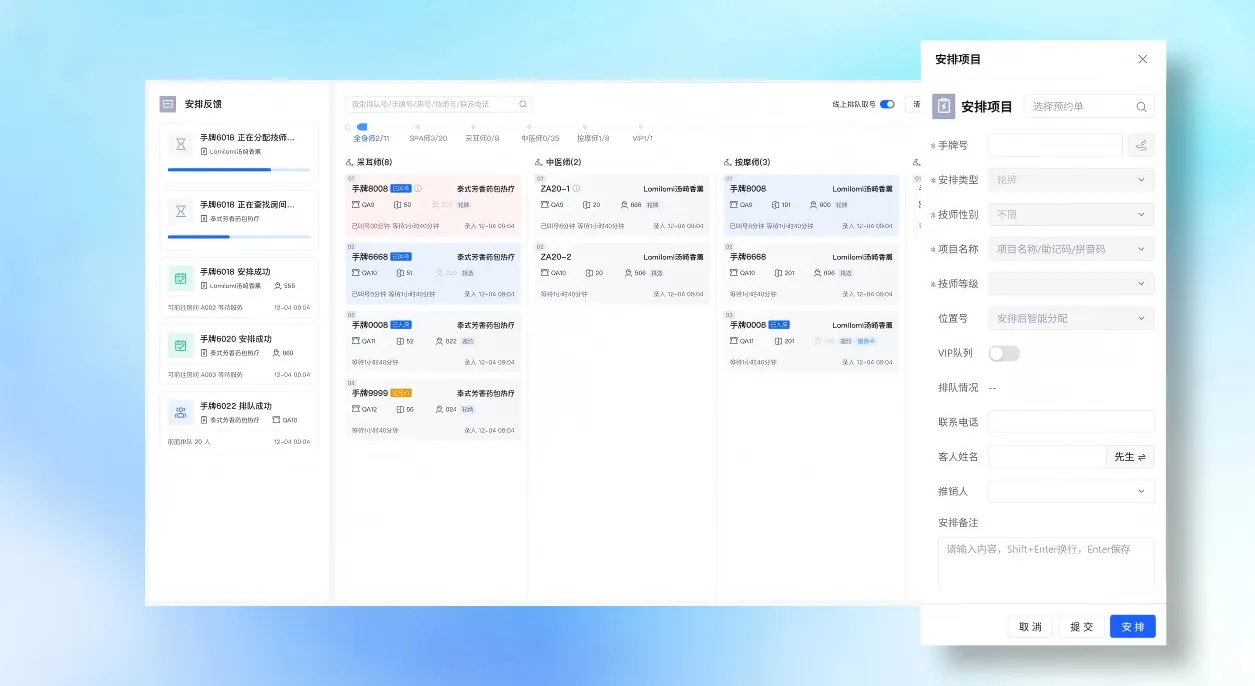Click hourglass icon on 正在分配技师 card
Image resolution: width=1255 pixels, height=686 pixels.
181,144
